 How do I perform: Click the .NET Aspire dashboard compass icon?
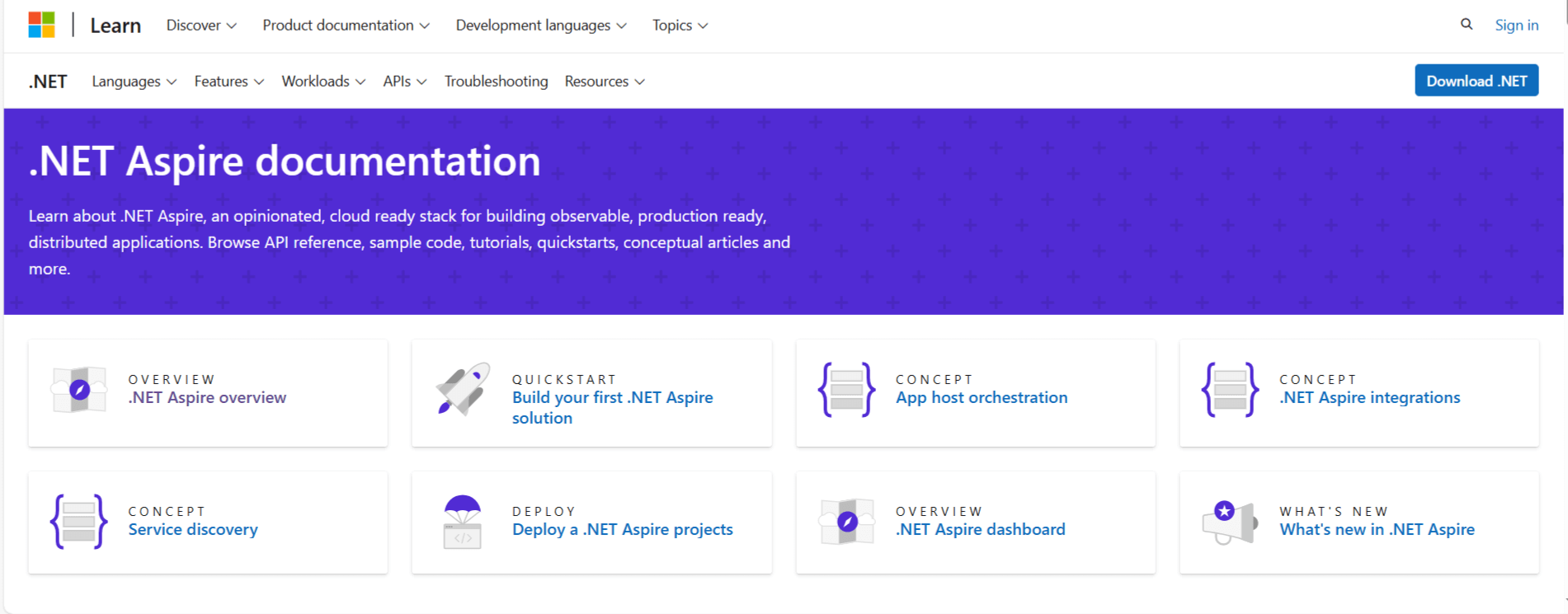[846, 521]
